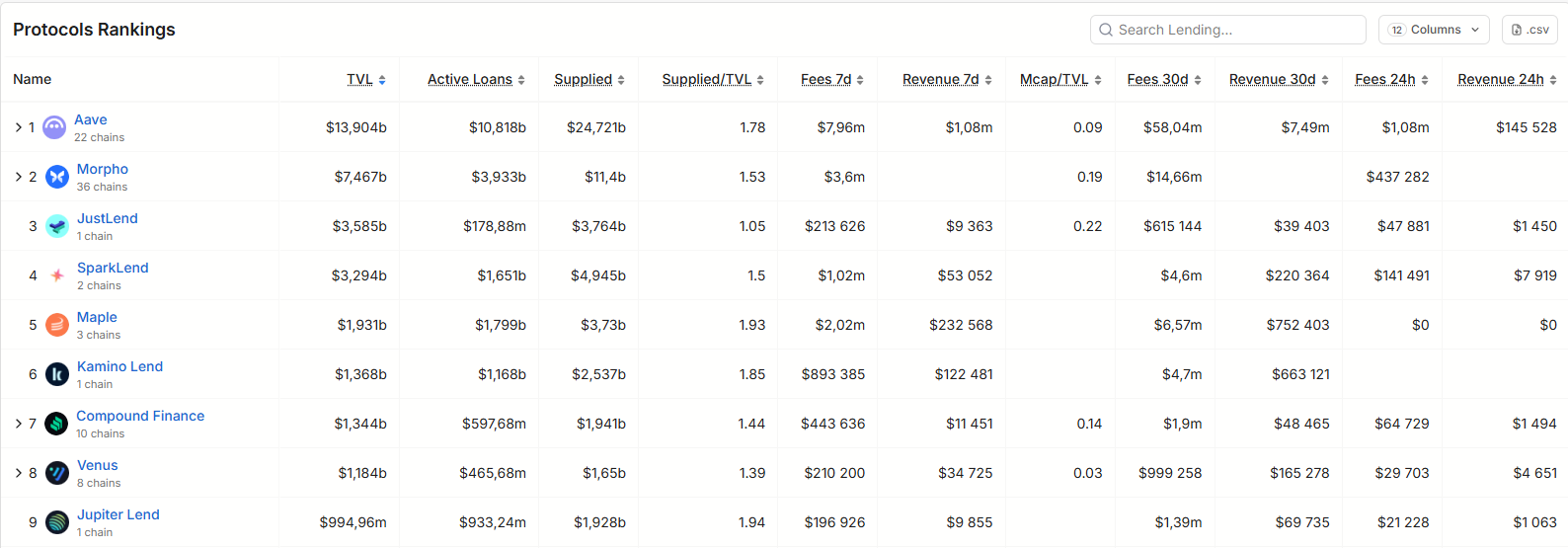Expand the Aave row chevron
Image resolution: width=1568 pixels, height=548 pixels.
pyautogui.click(x=18, y=127)
